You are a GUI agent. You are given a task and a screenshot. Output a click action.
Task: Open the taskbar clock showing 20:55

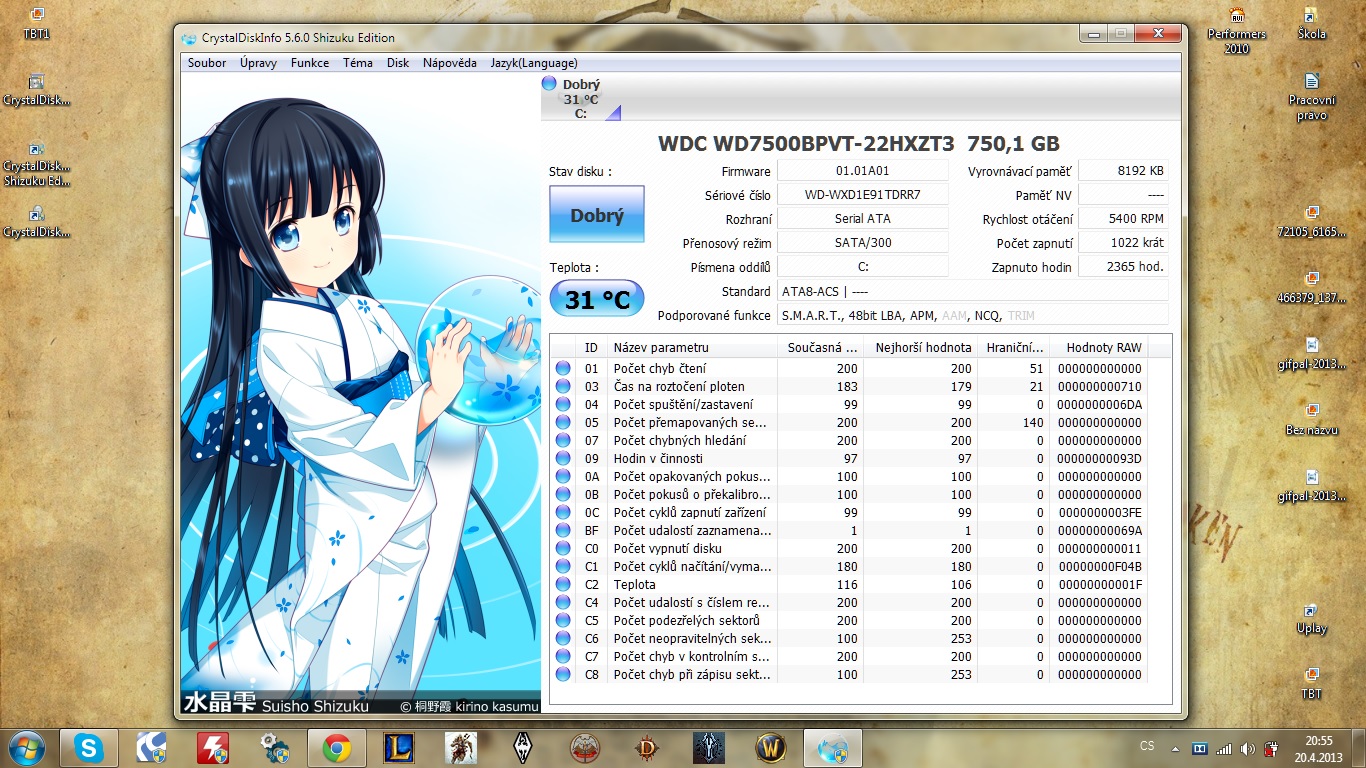(1320, 748)
